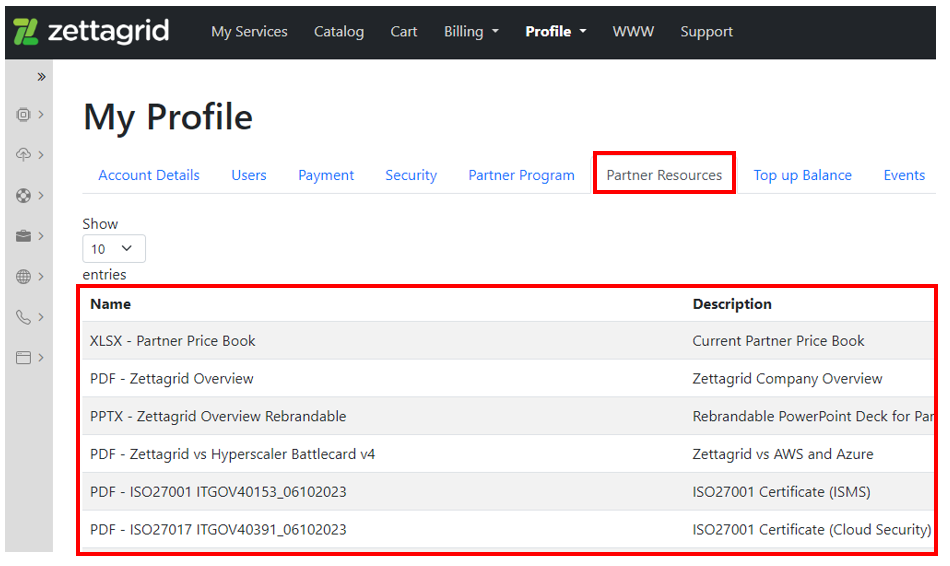Switch to Top up Balance tab

803,175
